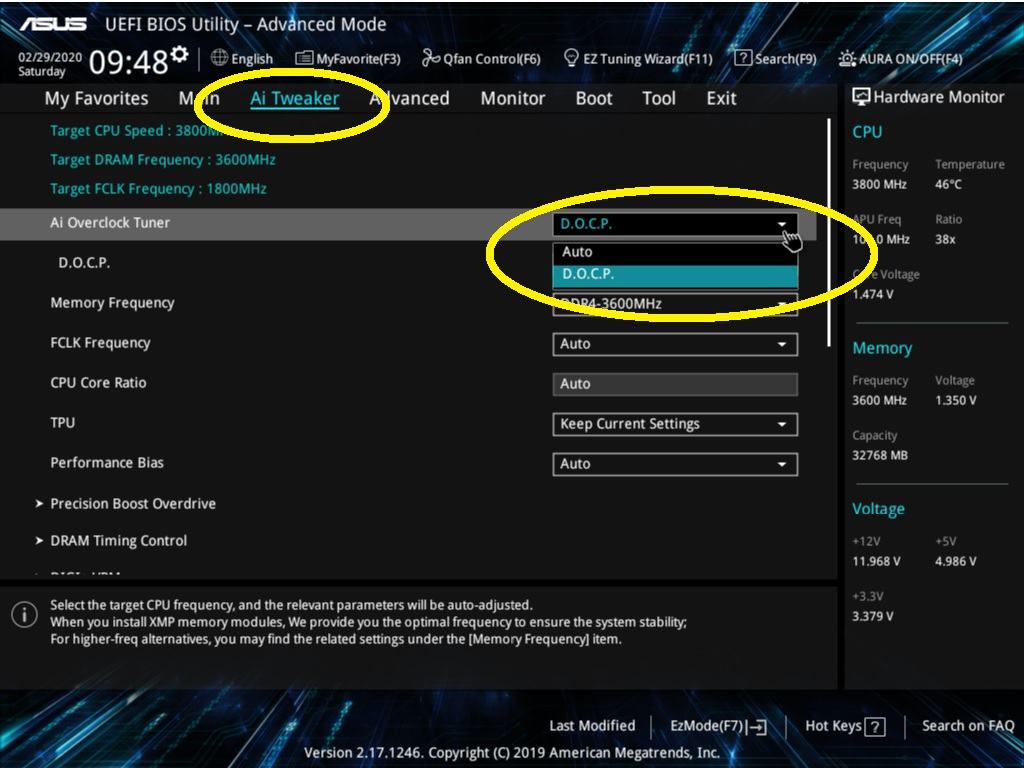Open the TPU Keep Current Settings dropdown
The width and height of the screenshot is (1024, 768).
(675, 424)
